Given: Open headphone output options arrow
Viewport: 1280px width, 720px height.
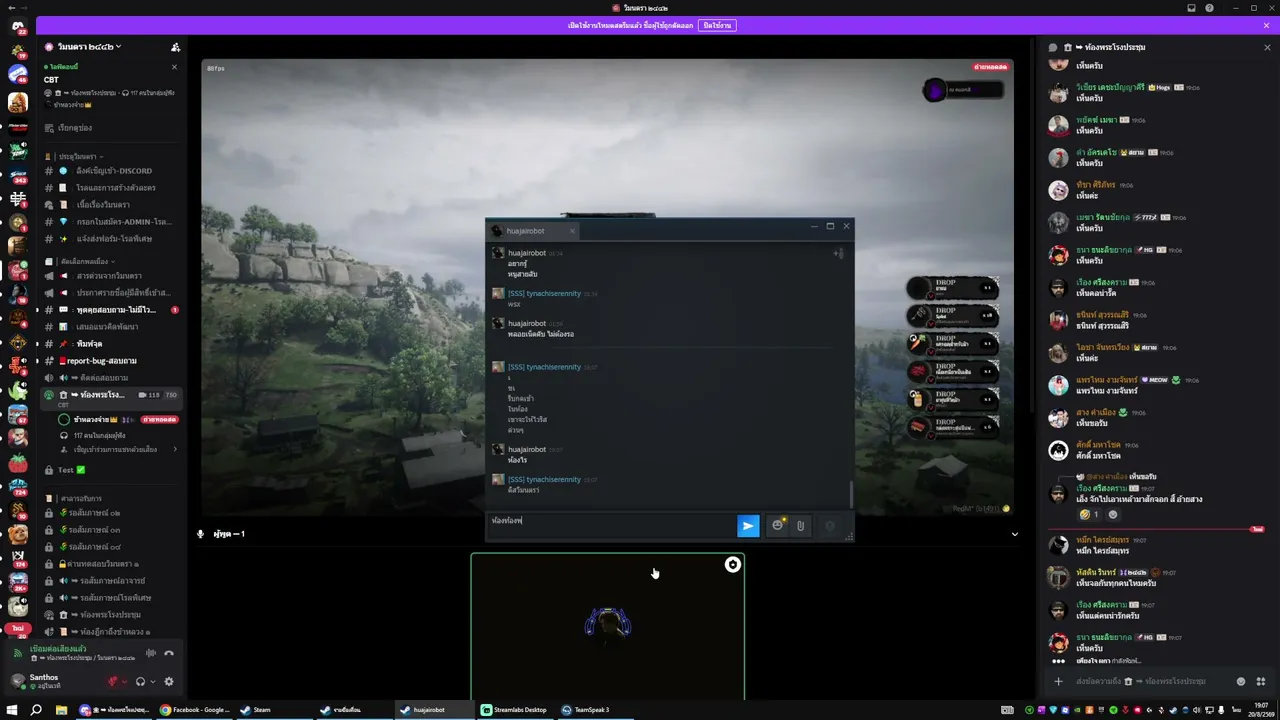Looking at the screenshot, I should 153,682.
